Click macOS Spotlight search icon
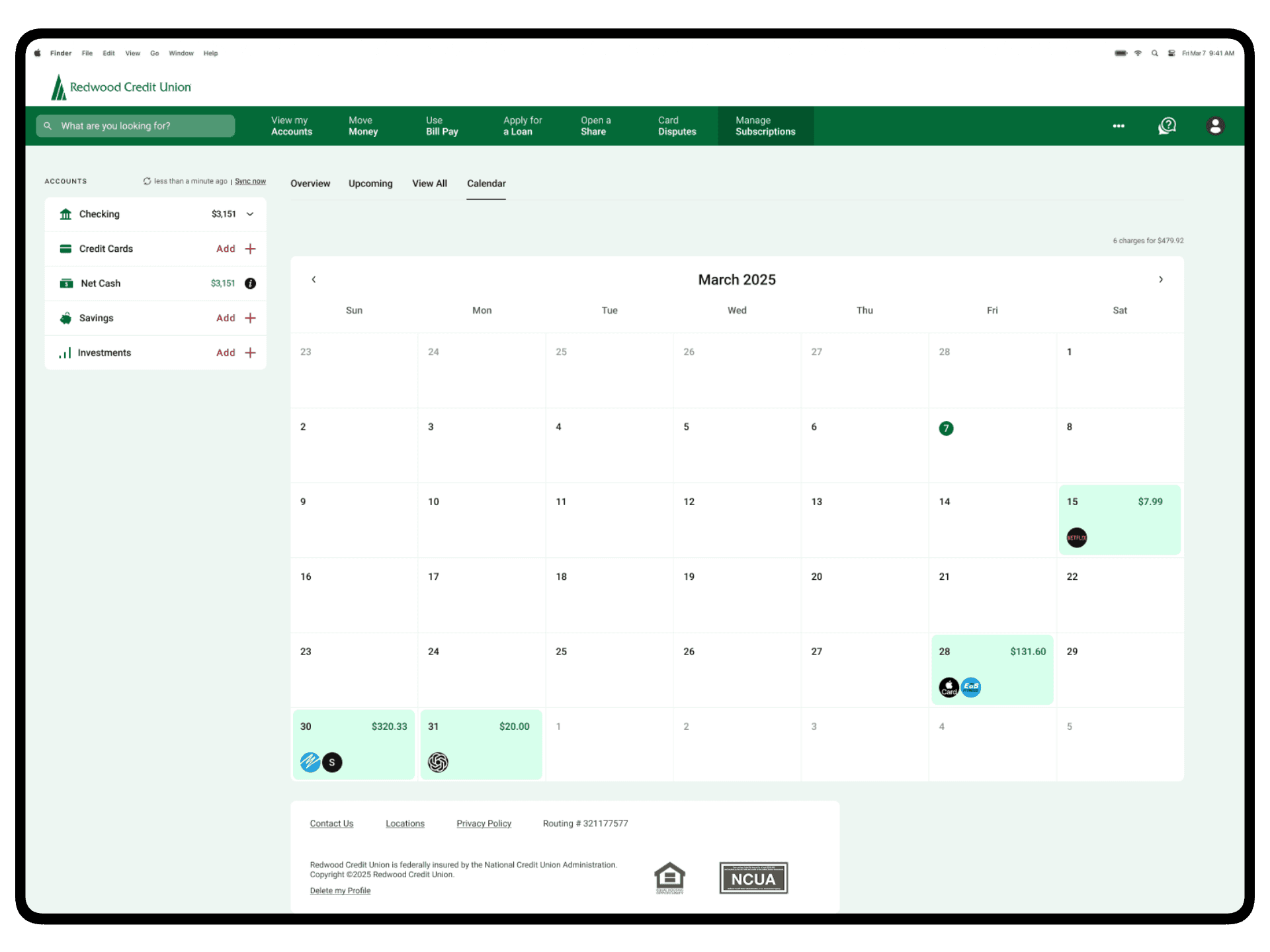 coord(1155,54)
